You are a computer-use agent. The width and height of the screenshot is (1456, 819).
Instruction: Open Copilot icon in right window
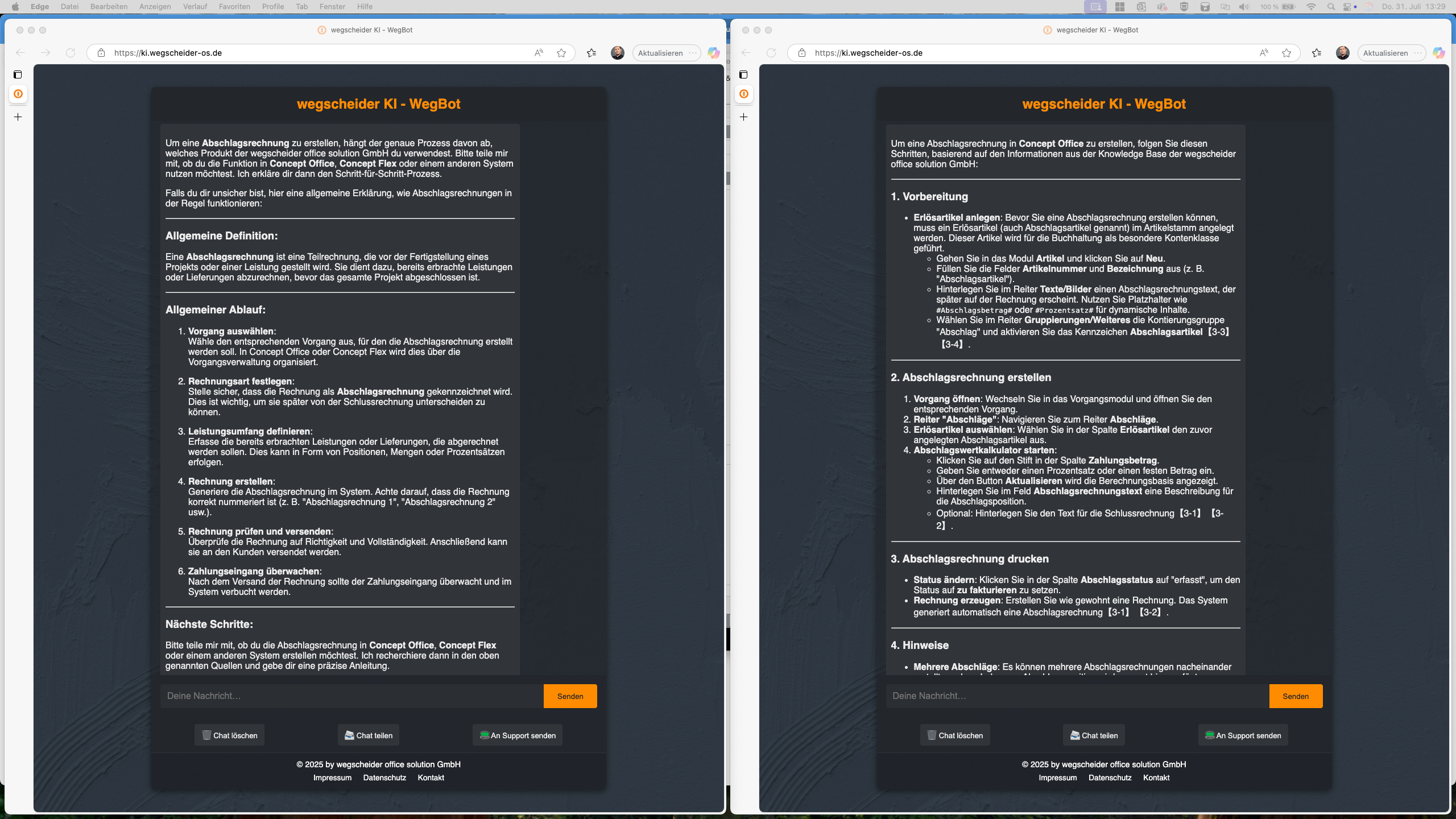1438,53
